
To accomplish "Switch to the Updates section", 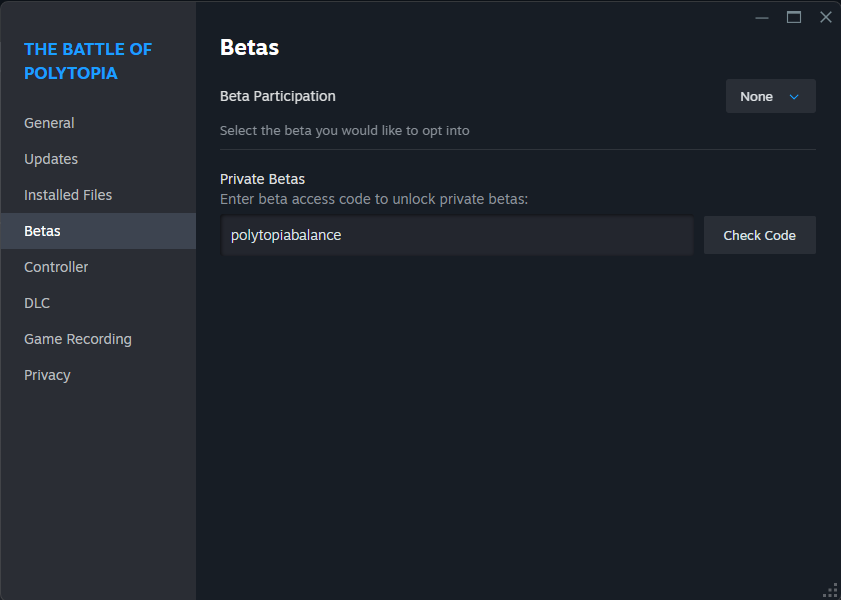I will pyautogui.click(x=98, y=159).
